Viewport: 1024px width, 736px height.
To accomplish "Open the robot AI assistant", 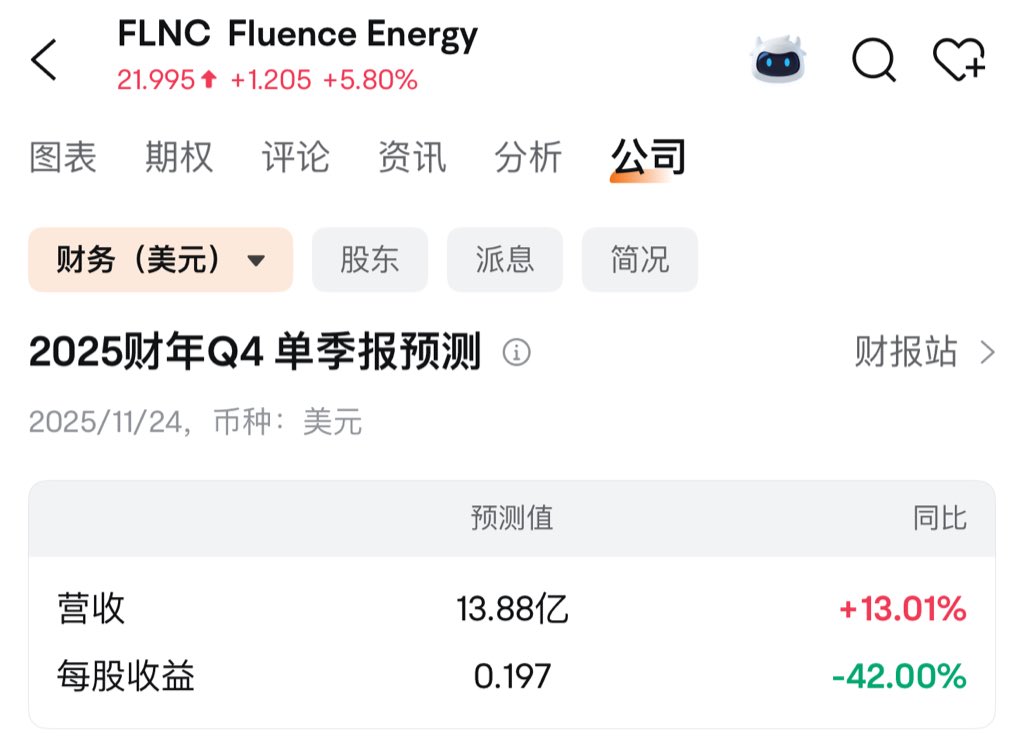I will 778,60.
